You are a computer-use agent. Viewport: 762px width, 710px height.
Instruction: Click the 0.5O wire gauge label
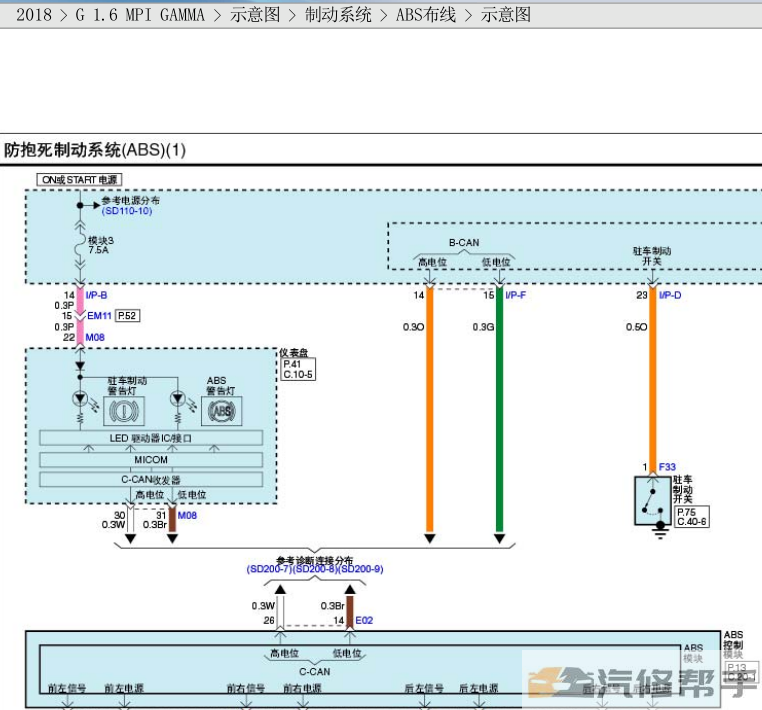(x=637, y=327)
